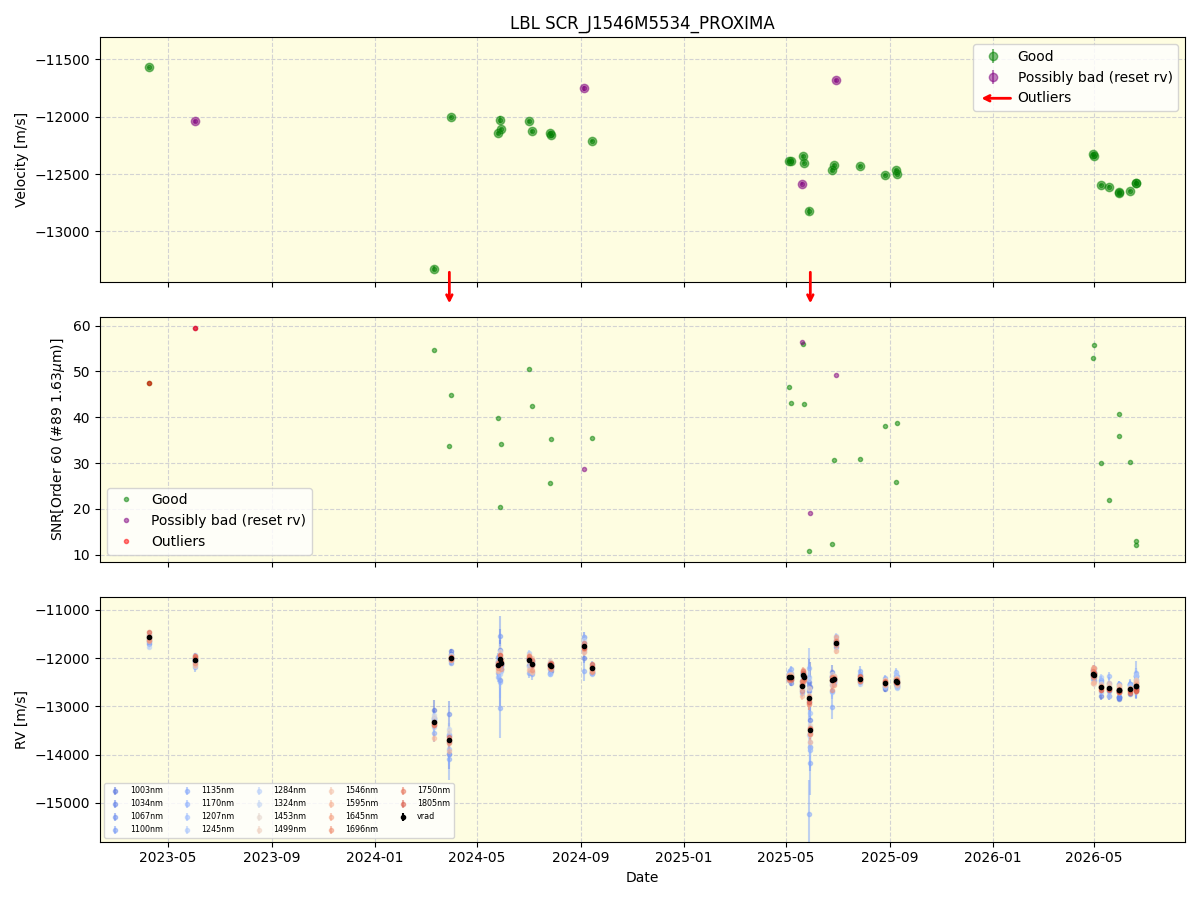This screenshot has height=900, width=1200.
Task: Click the purple marker in the top legend
Action: [993, 77]
